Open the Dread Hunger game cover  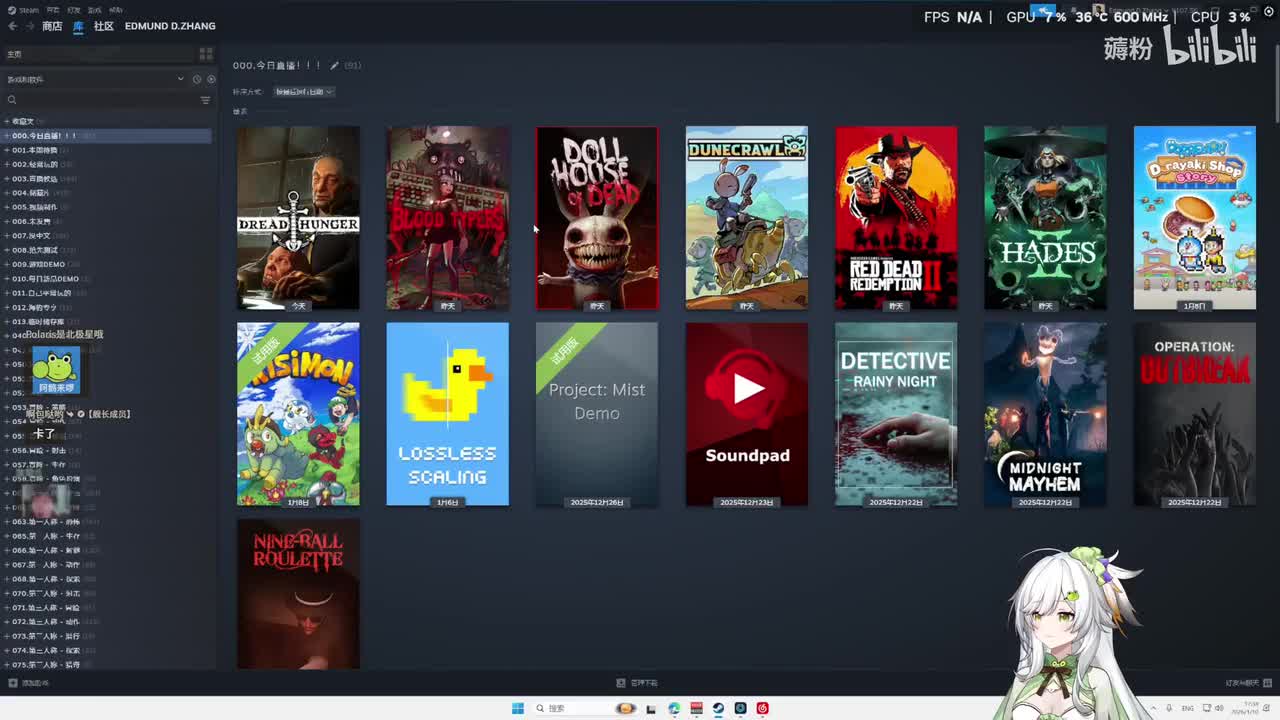point(298,218)
